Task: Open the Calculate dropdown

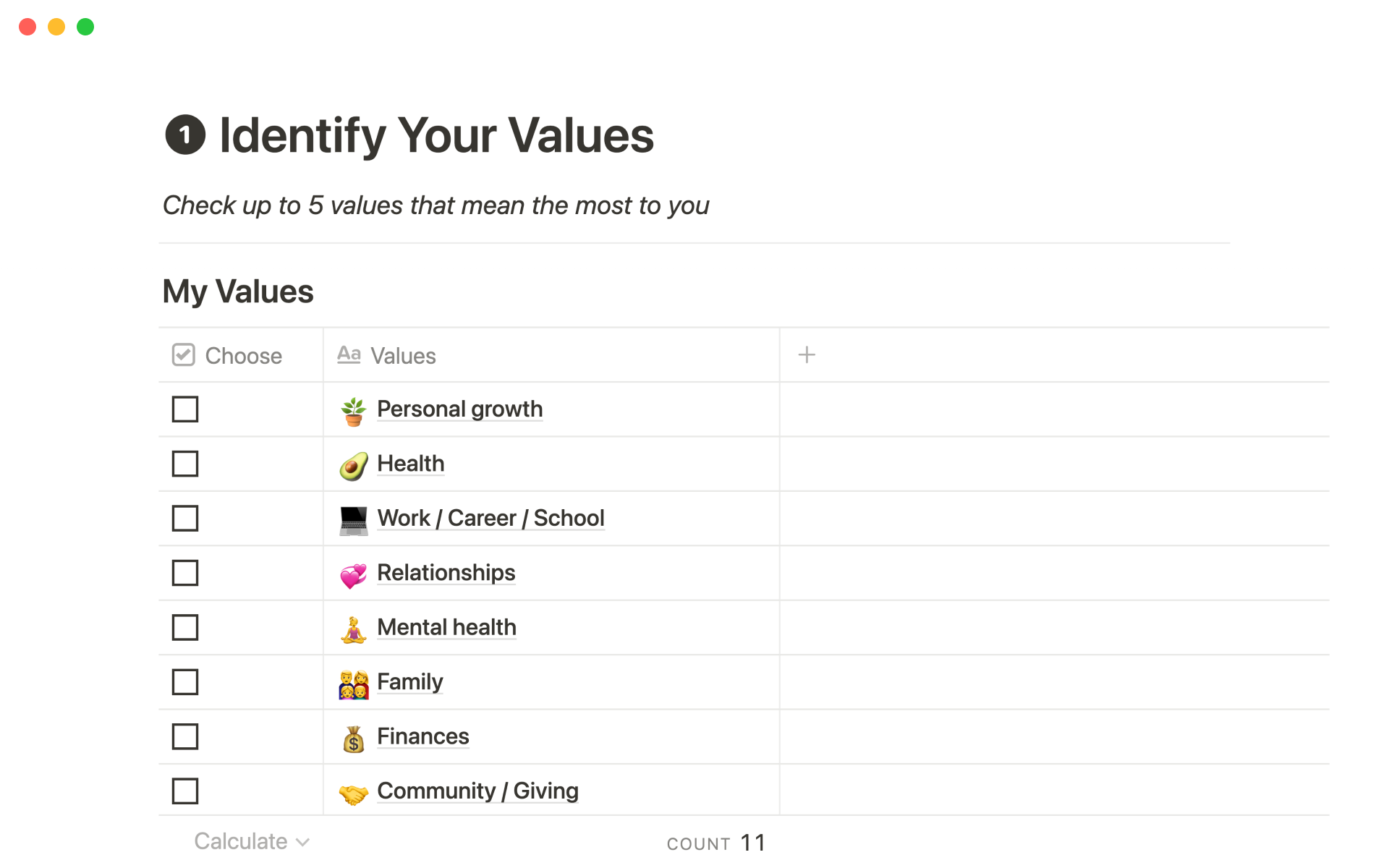Action: 251,841
